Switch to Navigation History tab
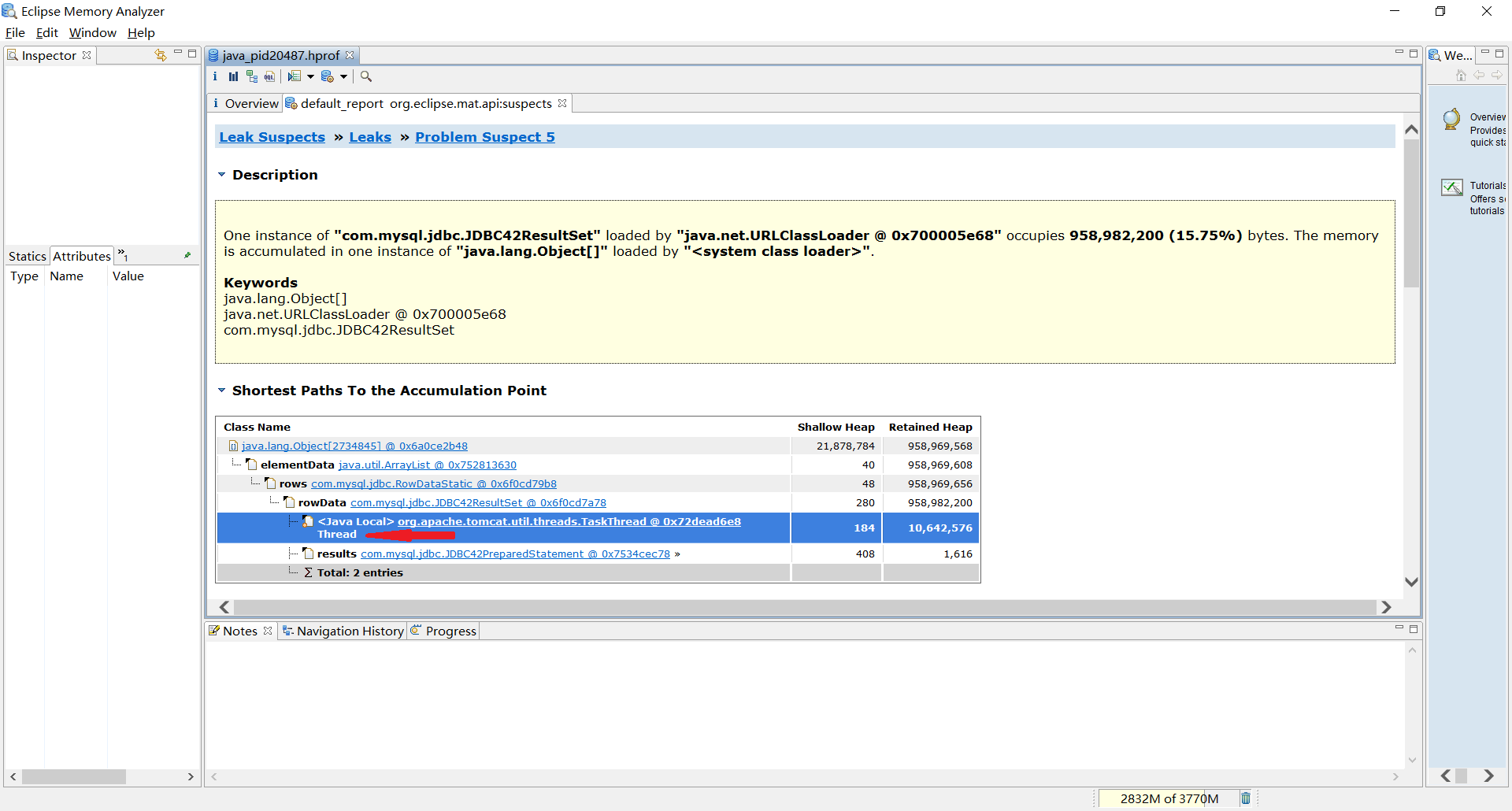The image size is (1512, 811). 343,631
